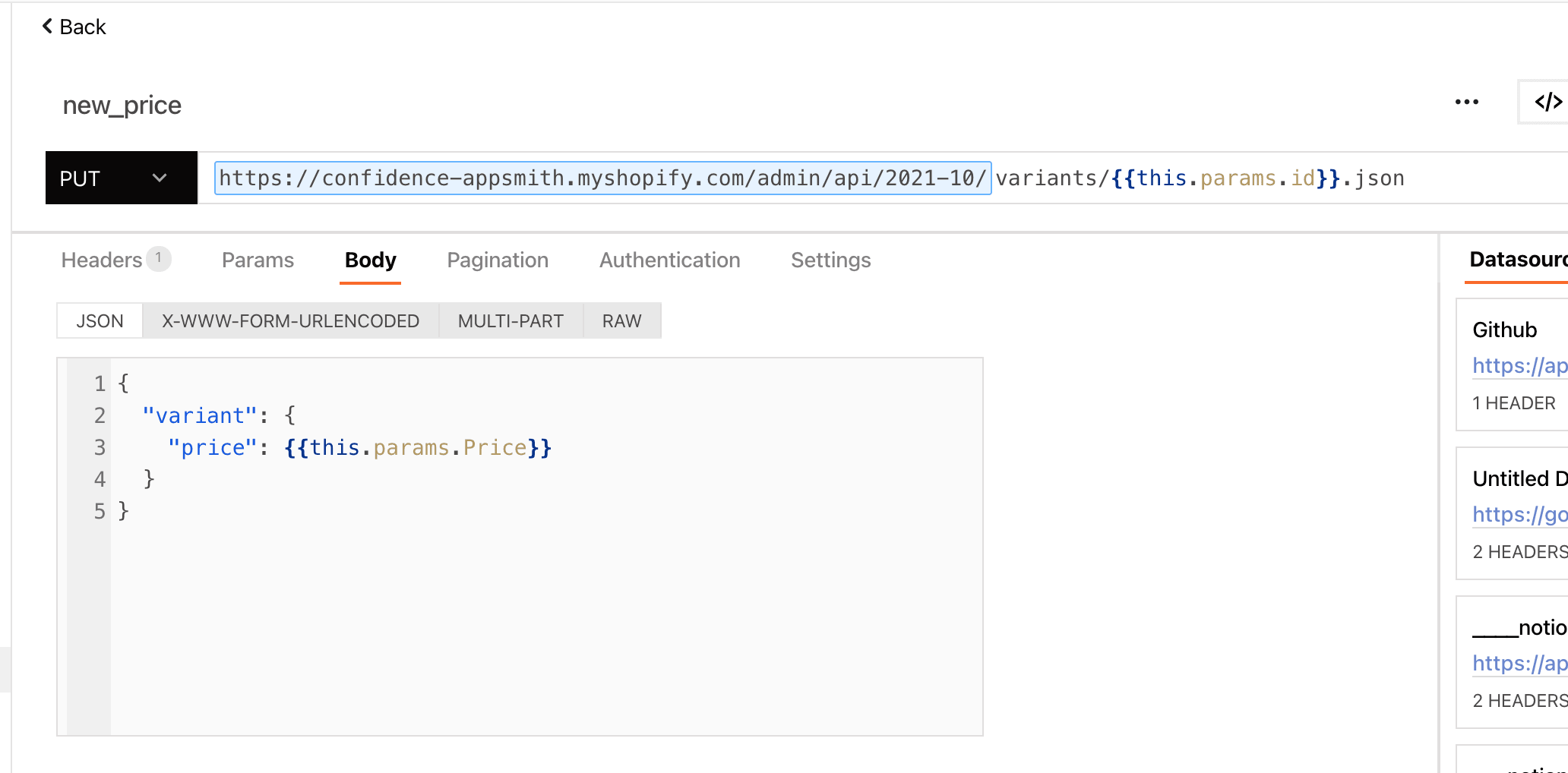Switch to the Headers tab

(x=102, y=260)
